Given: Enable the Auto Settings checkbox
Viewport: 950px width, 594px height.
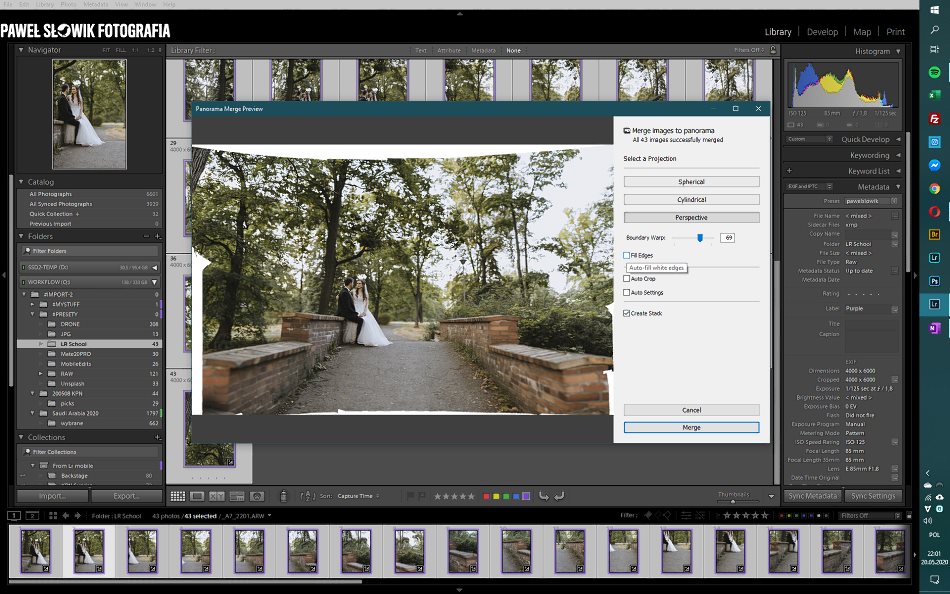Looking at the screenshot, I should coord(626,293).
